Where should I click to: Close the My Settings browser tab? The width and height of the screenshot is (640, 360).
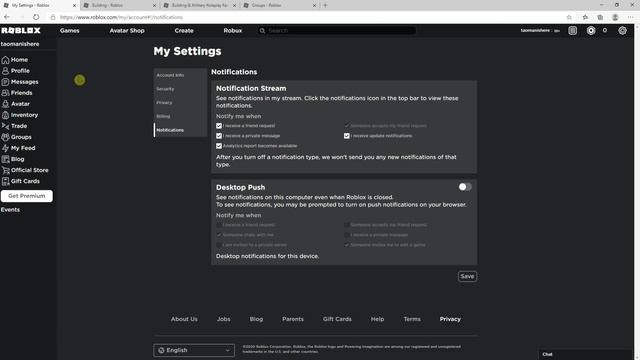click(74, 5)
